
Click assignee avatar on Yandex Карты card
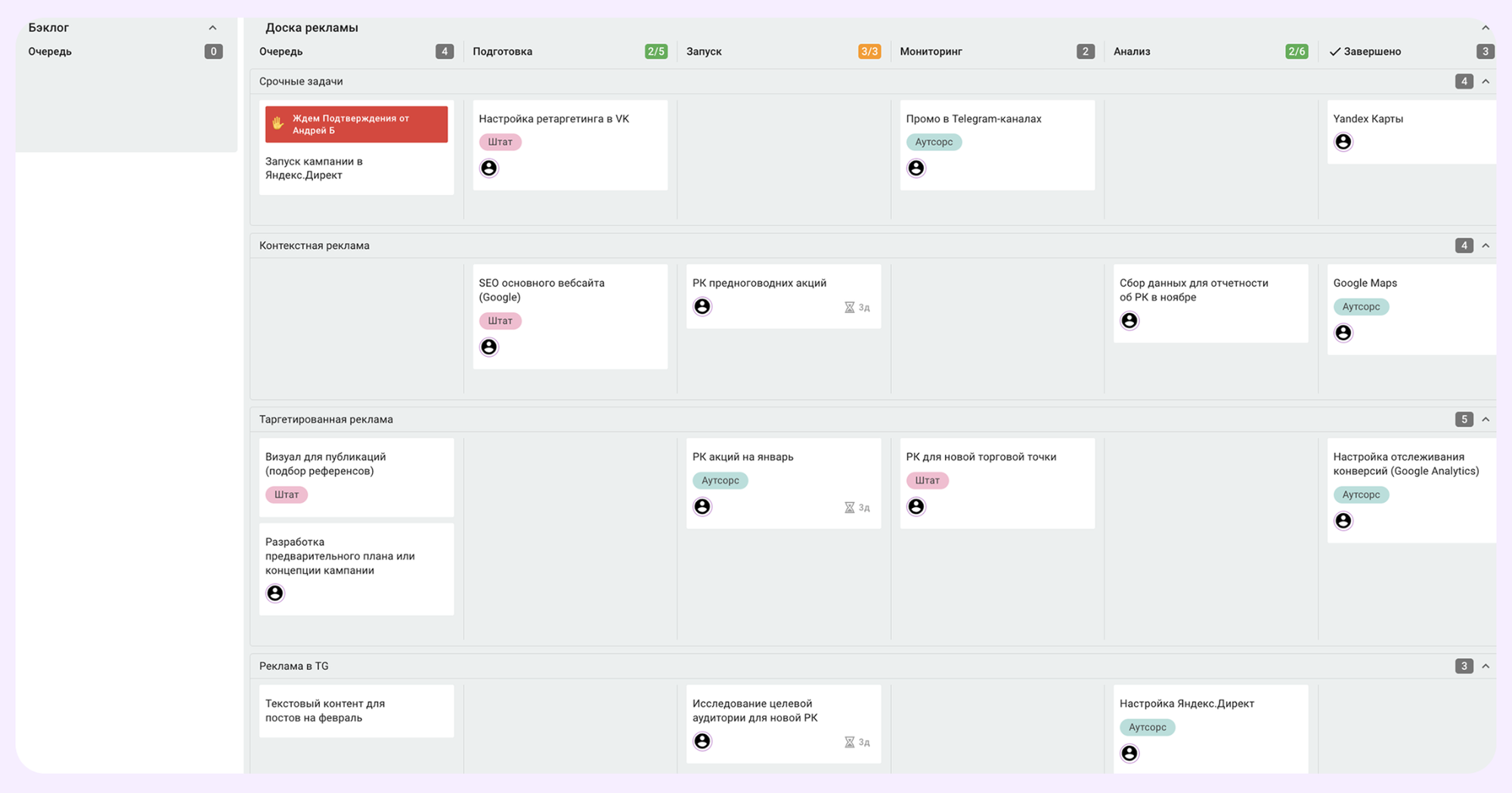[1343, 142]
